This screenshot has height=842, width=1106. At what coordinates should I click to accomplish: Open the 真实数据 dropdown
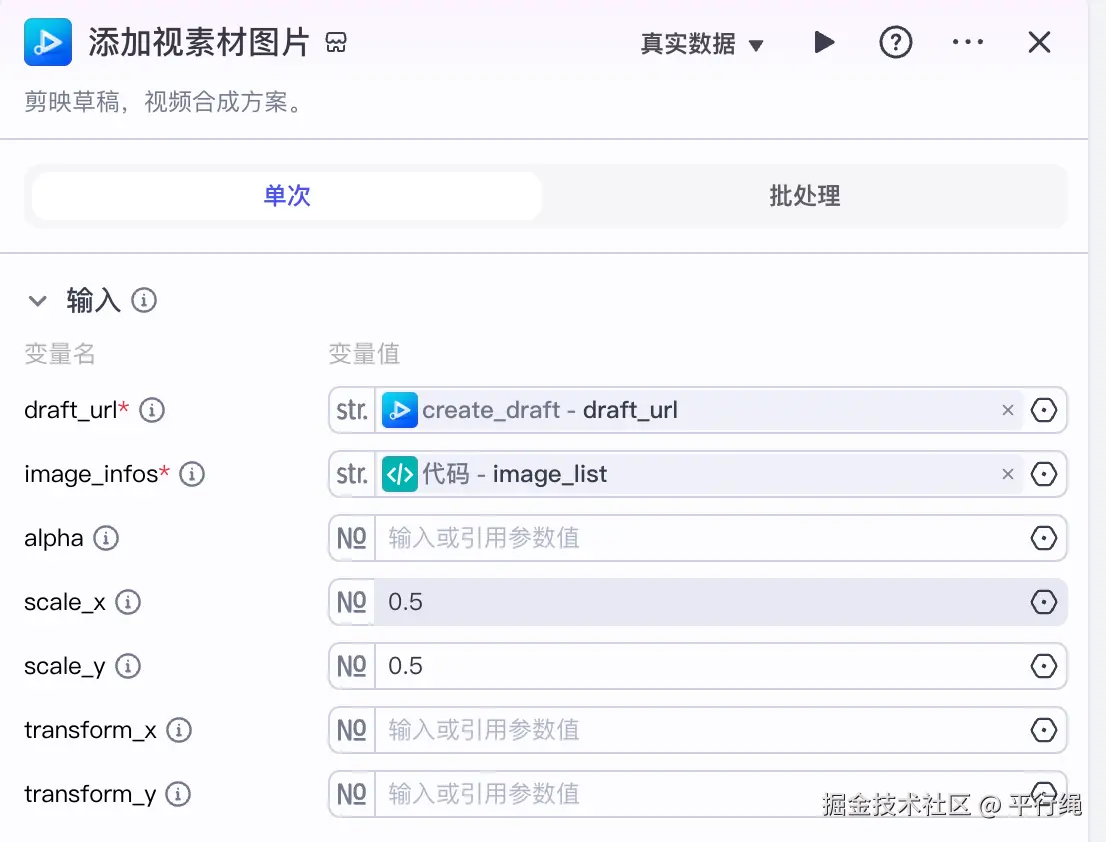pos(702,44)
